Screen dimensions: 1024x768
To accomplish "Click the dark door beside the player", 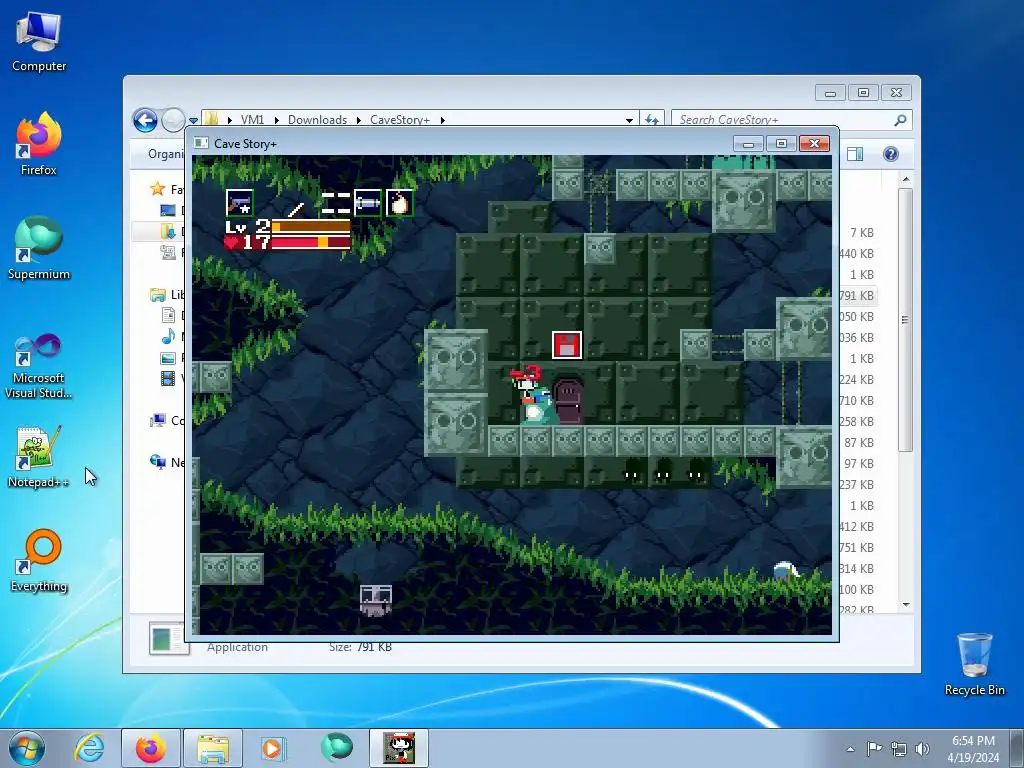I will point(568,401).
